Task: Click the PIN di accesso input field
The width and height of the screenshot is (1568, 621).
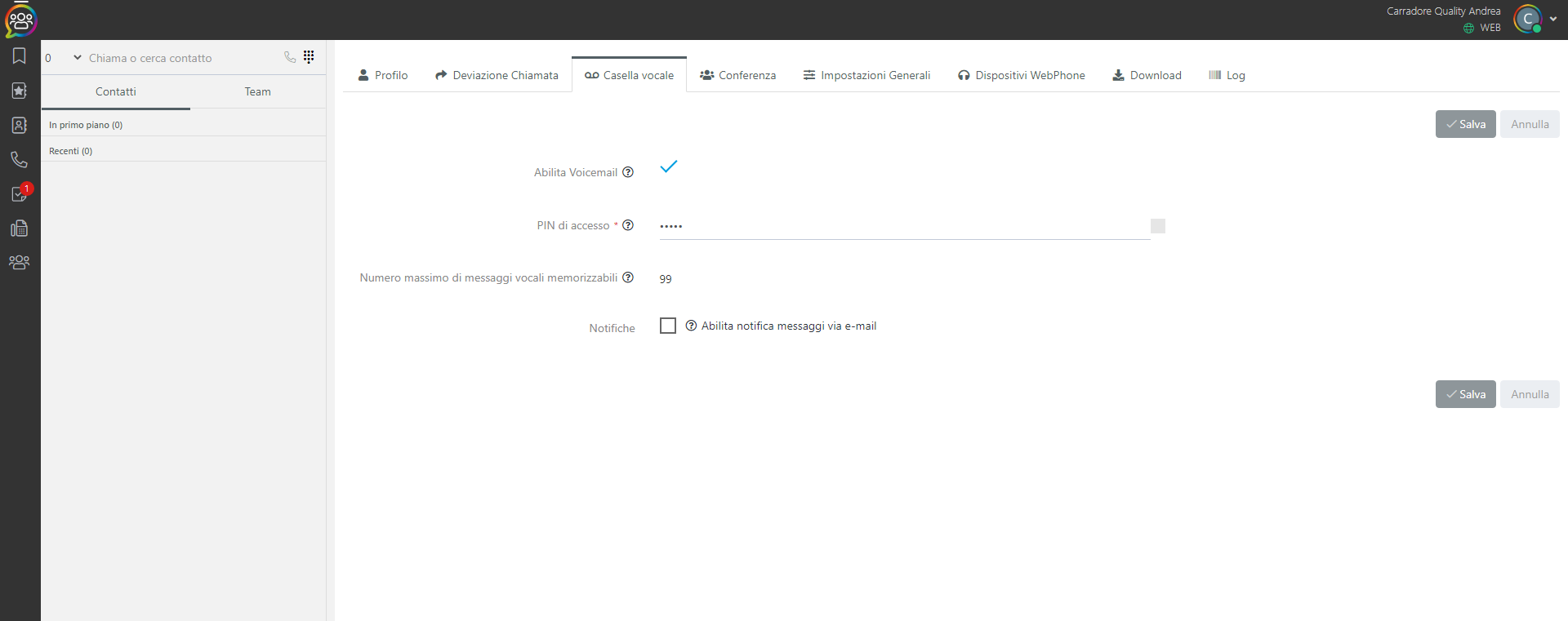Action: (x=904, y=226)
